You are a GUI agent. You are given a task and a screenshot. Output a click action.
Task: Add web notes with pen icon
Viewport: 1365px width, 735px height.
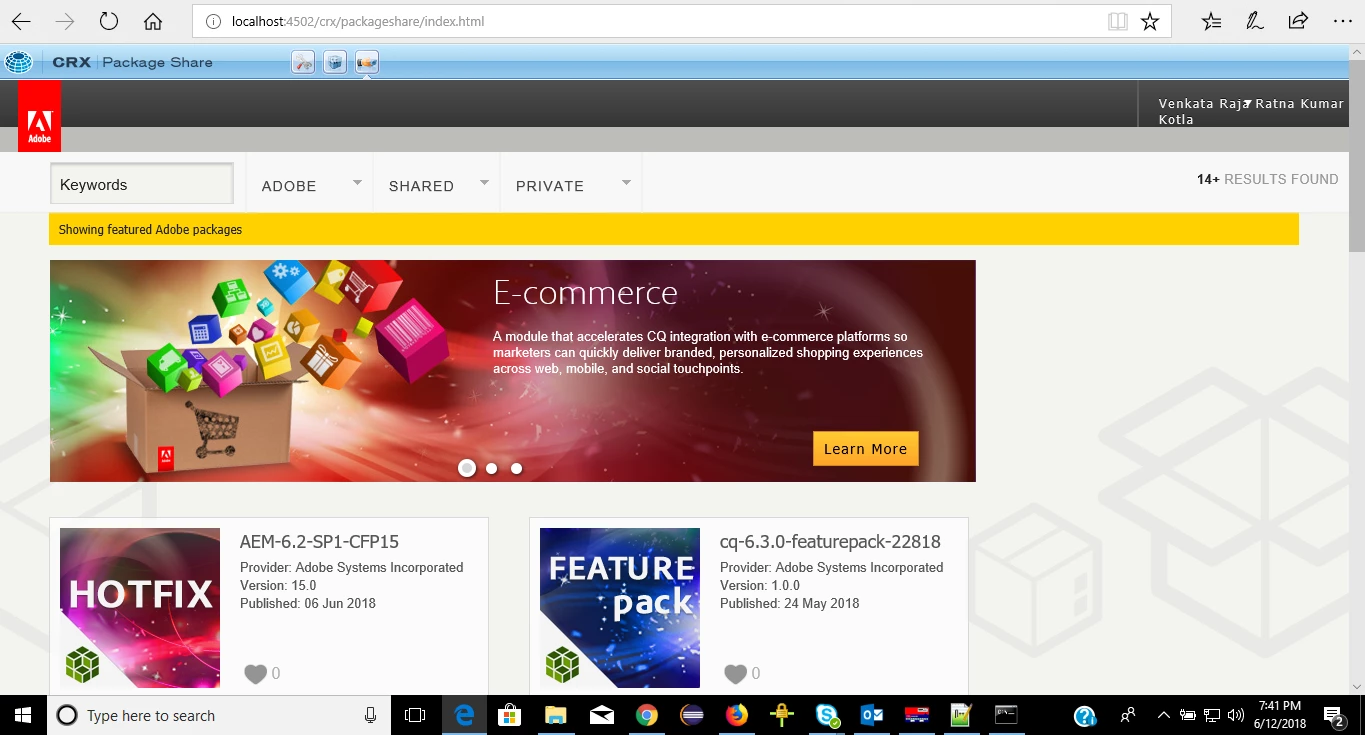tap(1254, 21)
